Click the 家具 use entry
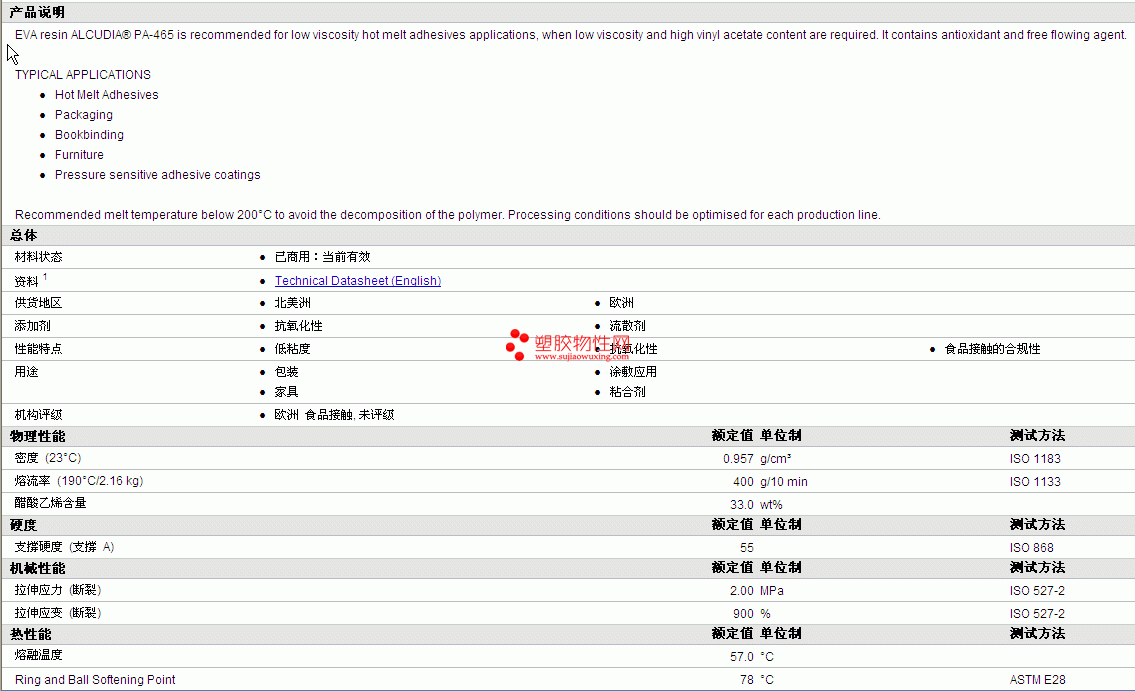This screenshot has height=691, width=1135. (x=287, y=391)
